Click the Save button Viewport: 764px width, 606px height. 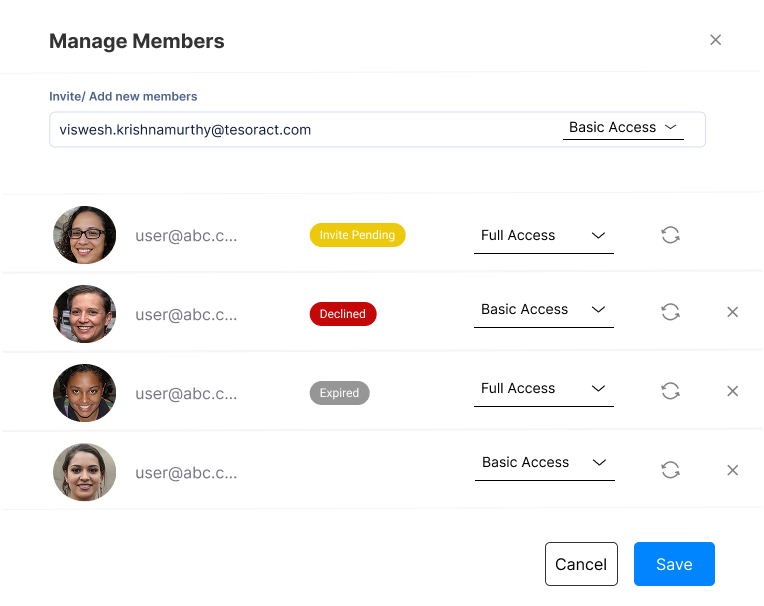click(674, 564)
